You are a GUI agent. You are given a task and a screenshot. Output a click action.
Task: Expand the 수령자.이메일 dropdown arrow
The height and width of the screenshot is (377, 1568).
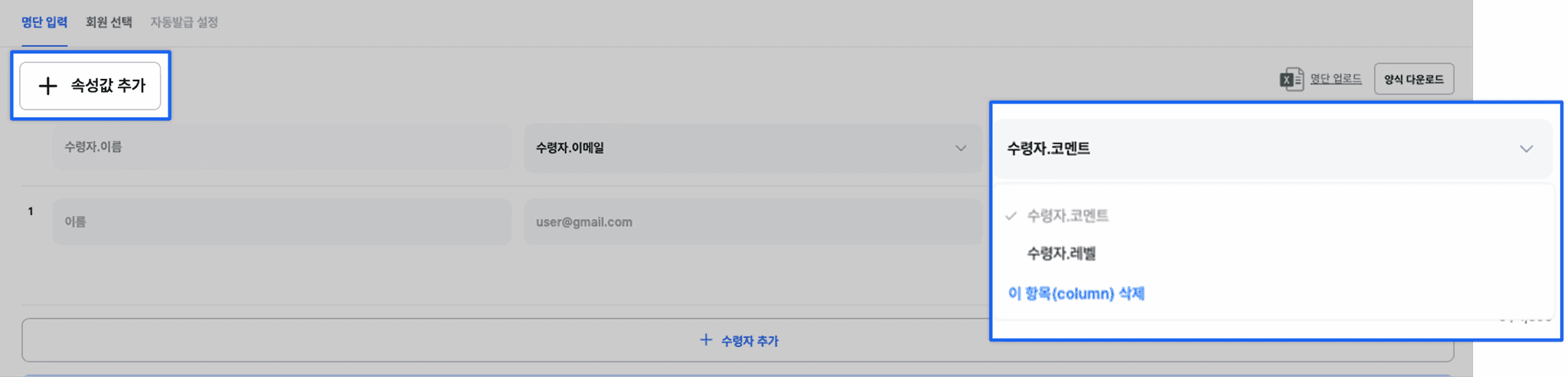tap(960, 148)
